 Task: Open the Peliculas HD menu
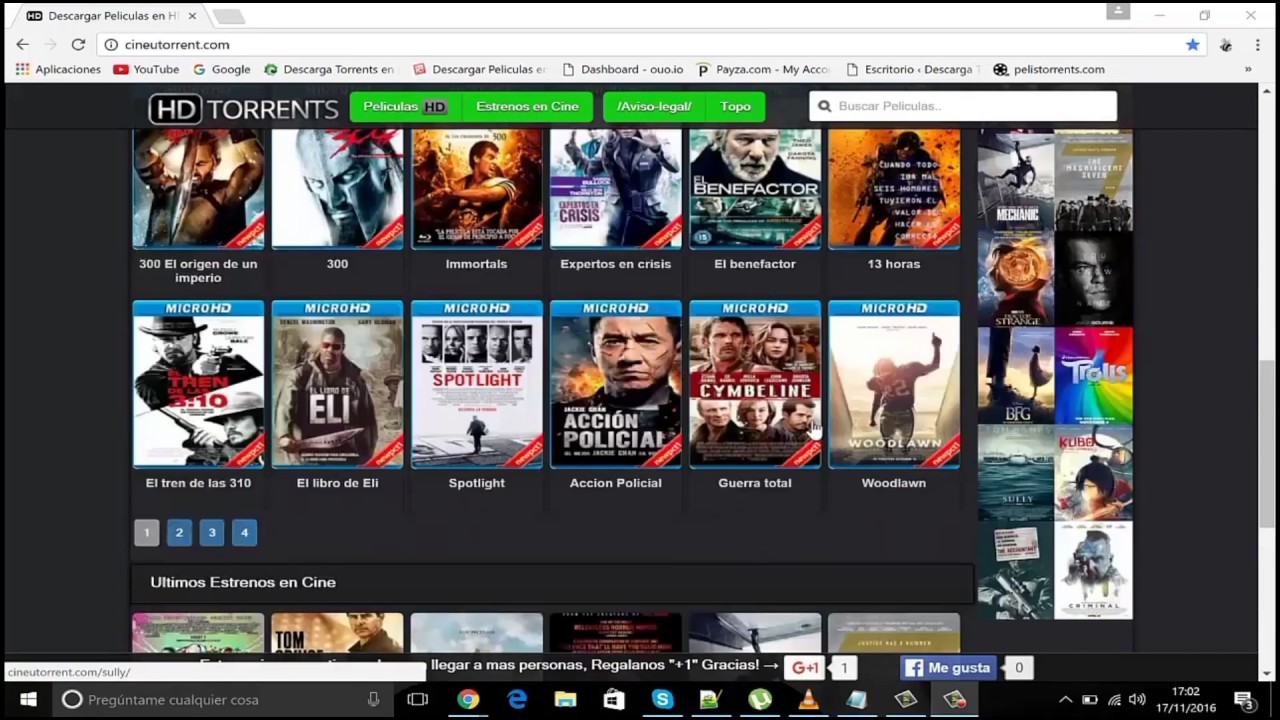[405, 107]
